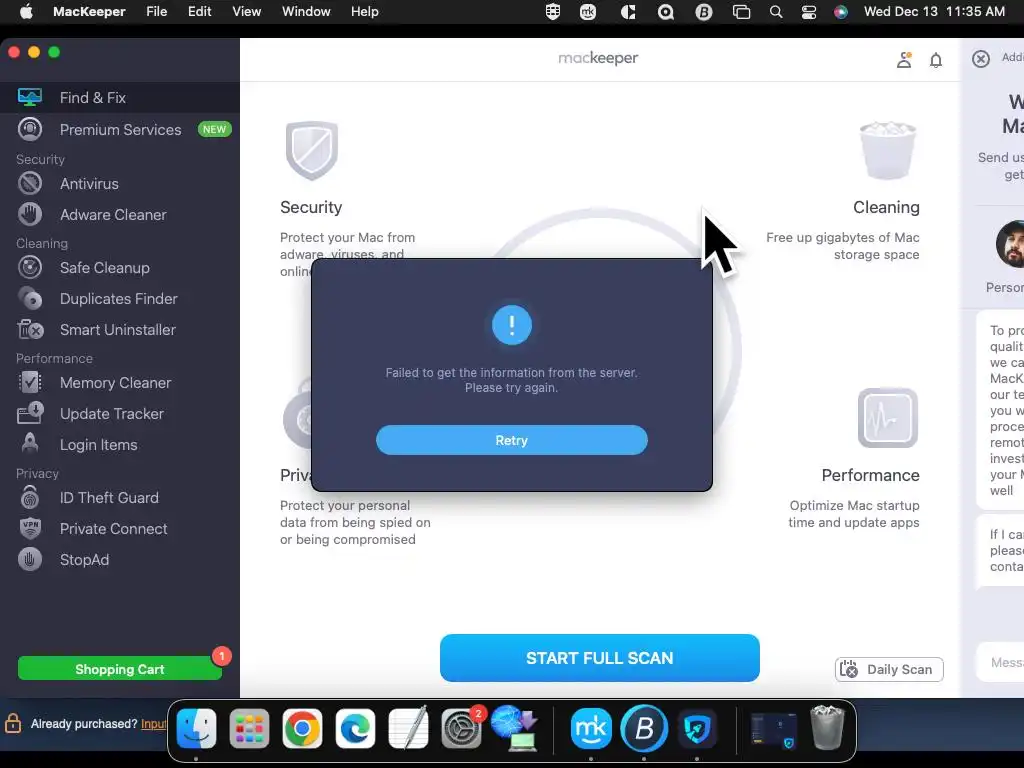Launch Microsoft Edge from dock
Screen dimensions: 1024x768
355,728
